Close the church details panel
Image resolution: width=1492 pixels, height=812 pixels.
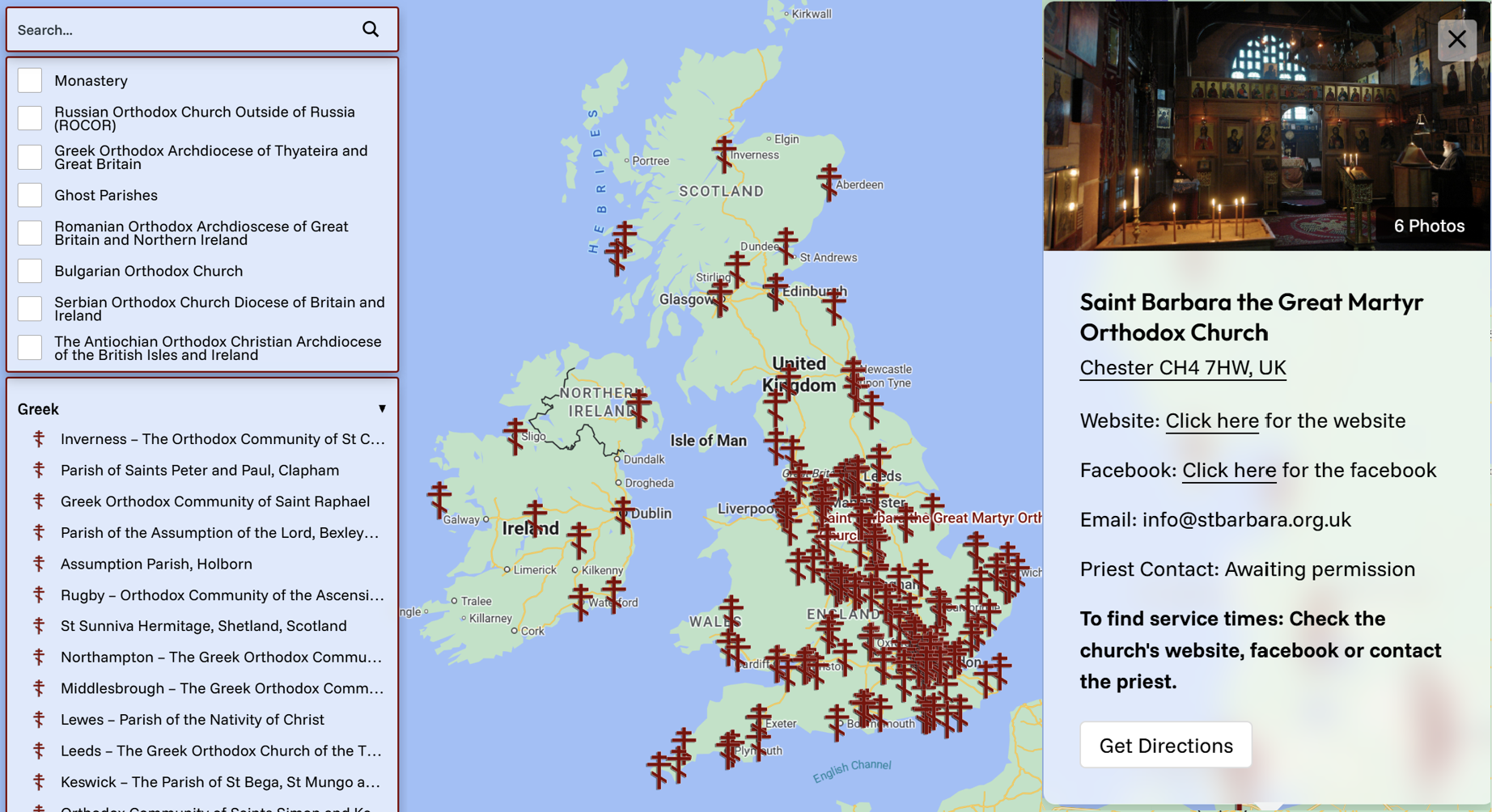[x=1456, y=40]
